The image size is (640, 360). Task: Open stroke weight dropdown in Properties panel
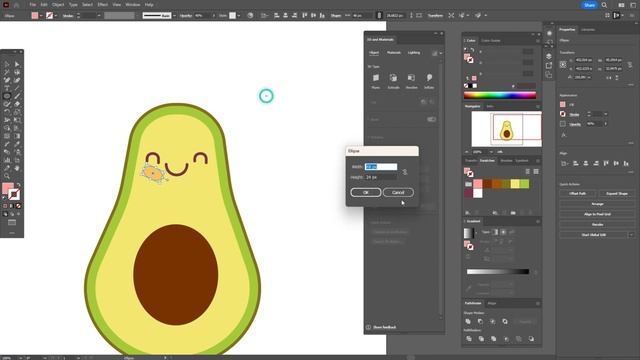coord(605,114)
